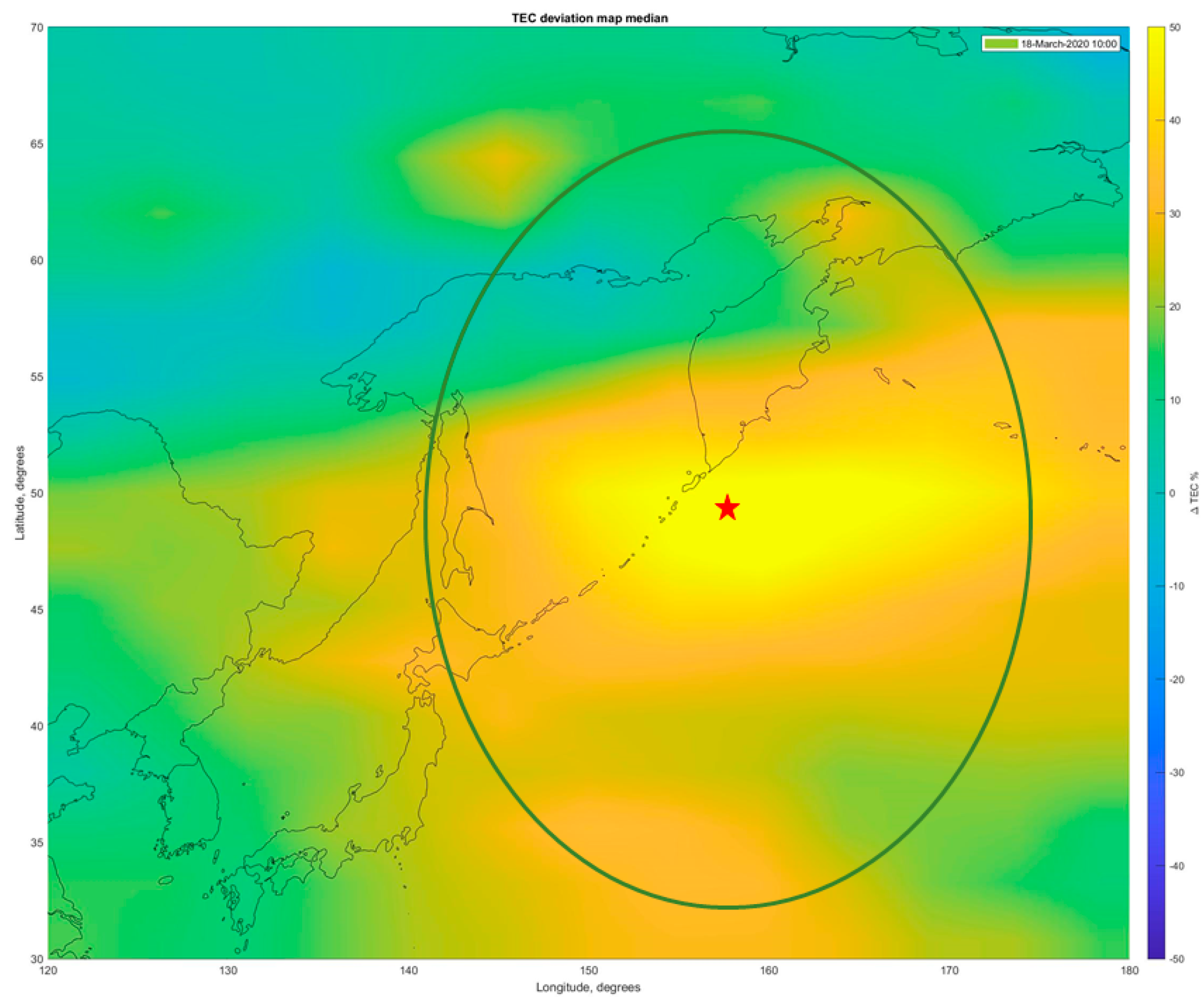The width and height of the screenshot is (1204, 1000).
Task: Click the green legend color swatch
Action: click(1000, 44)
